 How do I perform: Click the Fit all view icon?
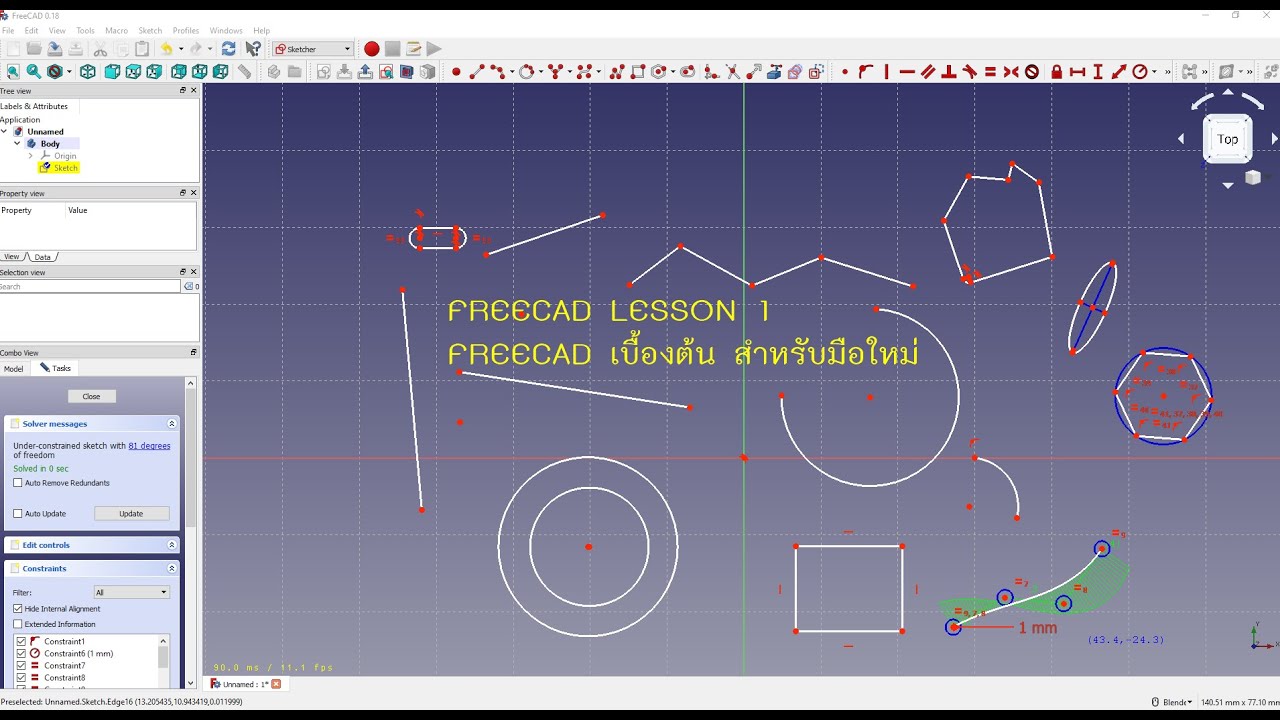click(x=13, y=71)
